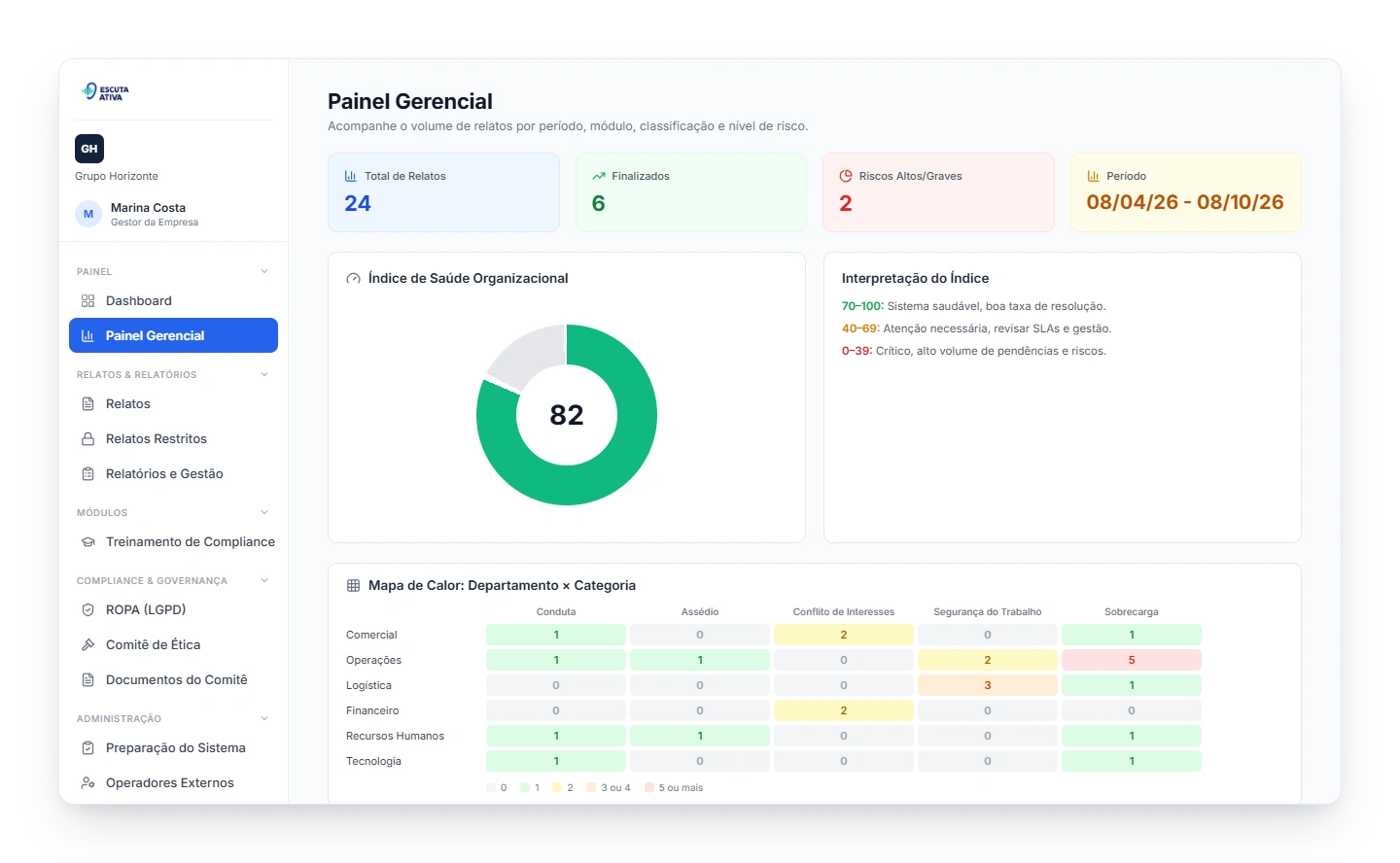
Task: Click the Comitê de Ética gavel icon
Action: pos(88,645)
